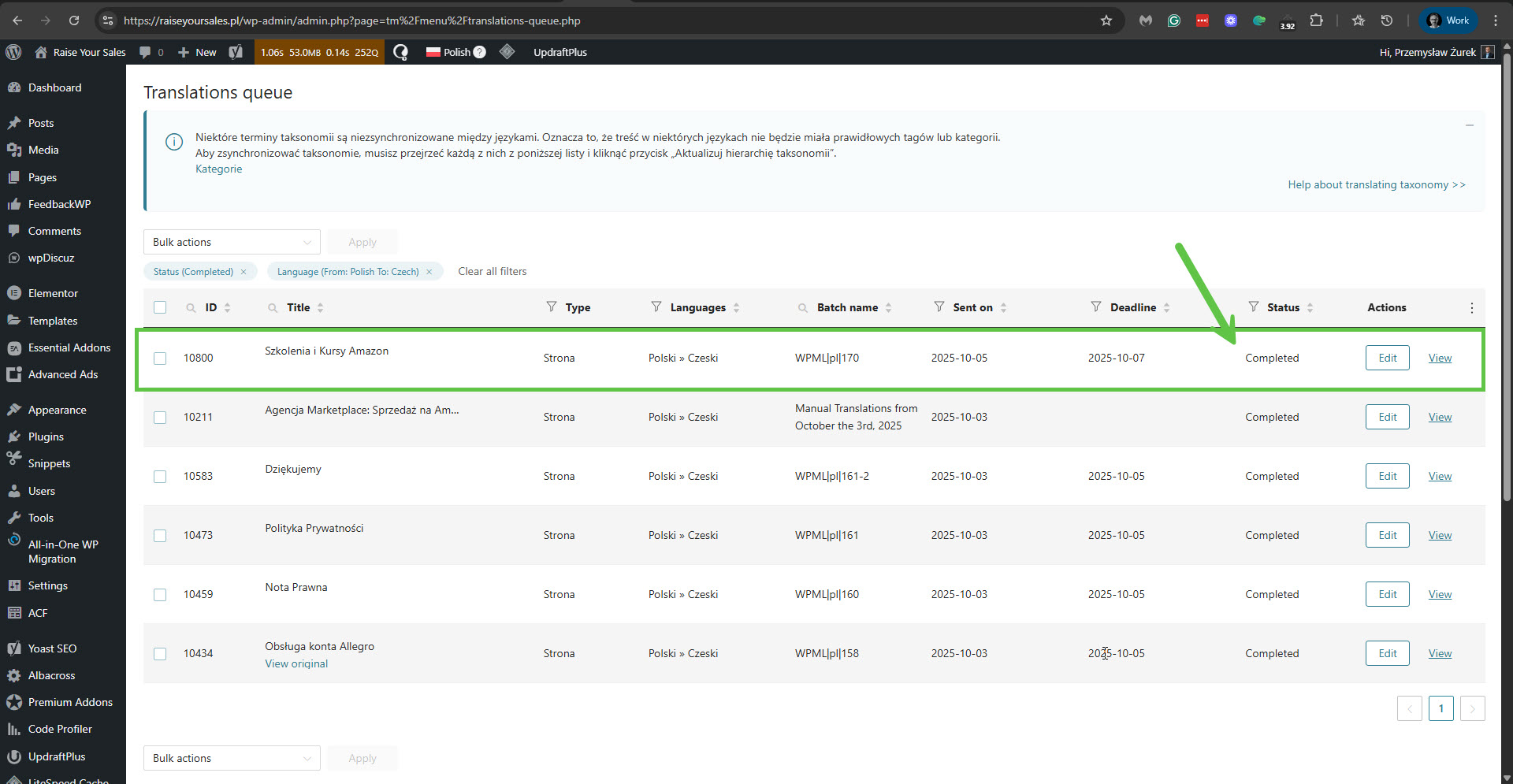The height and width of the screenshot is (784, 1513).
Task: Expand the bottom Bulk actions dropdown
Action: [232, 758]
